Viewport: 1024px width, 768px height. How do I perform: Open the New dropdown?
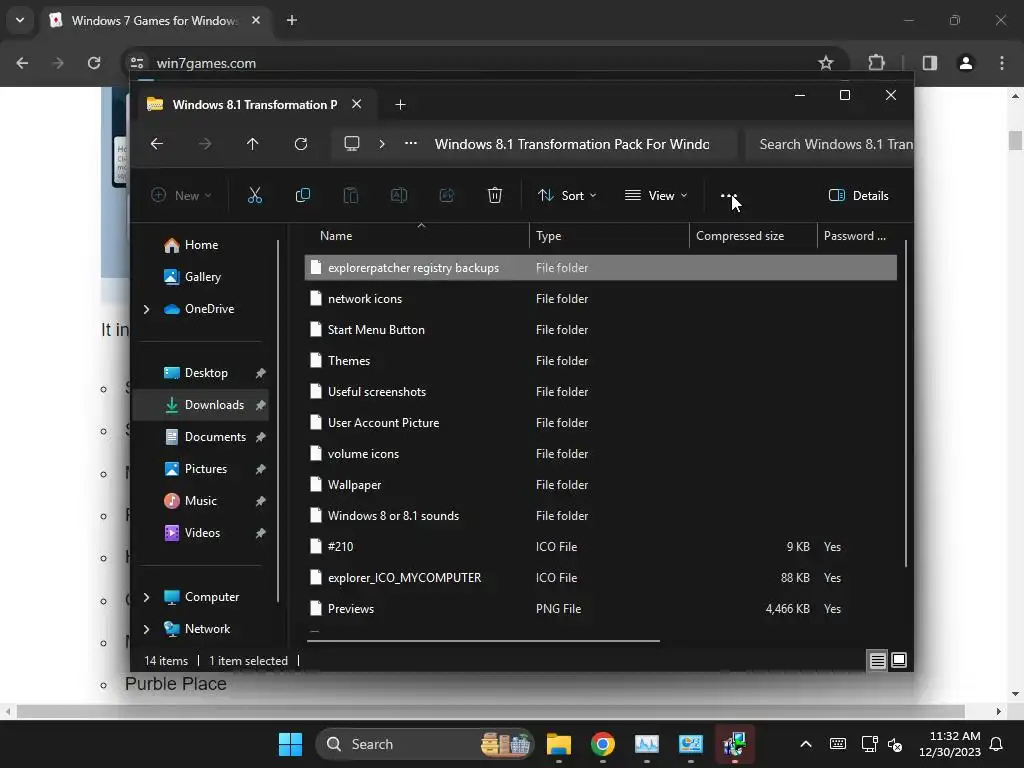click(x=181, y=195)
